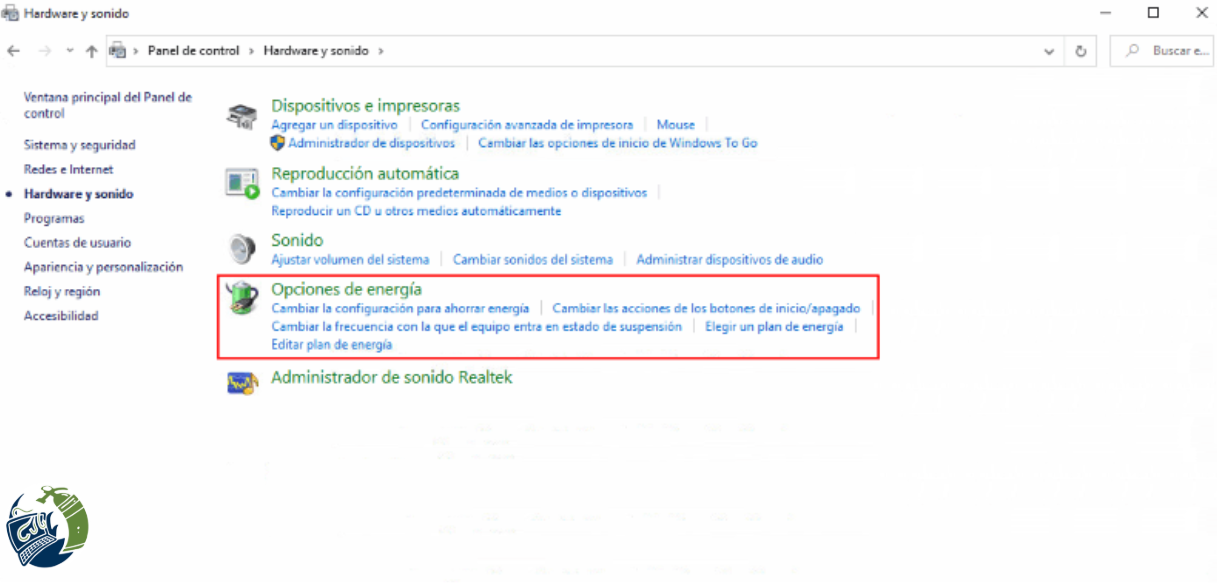Open Reloj y región category
This screenshot has height=585, width=1217.
coord(62,292)
